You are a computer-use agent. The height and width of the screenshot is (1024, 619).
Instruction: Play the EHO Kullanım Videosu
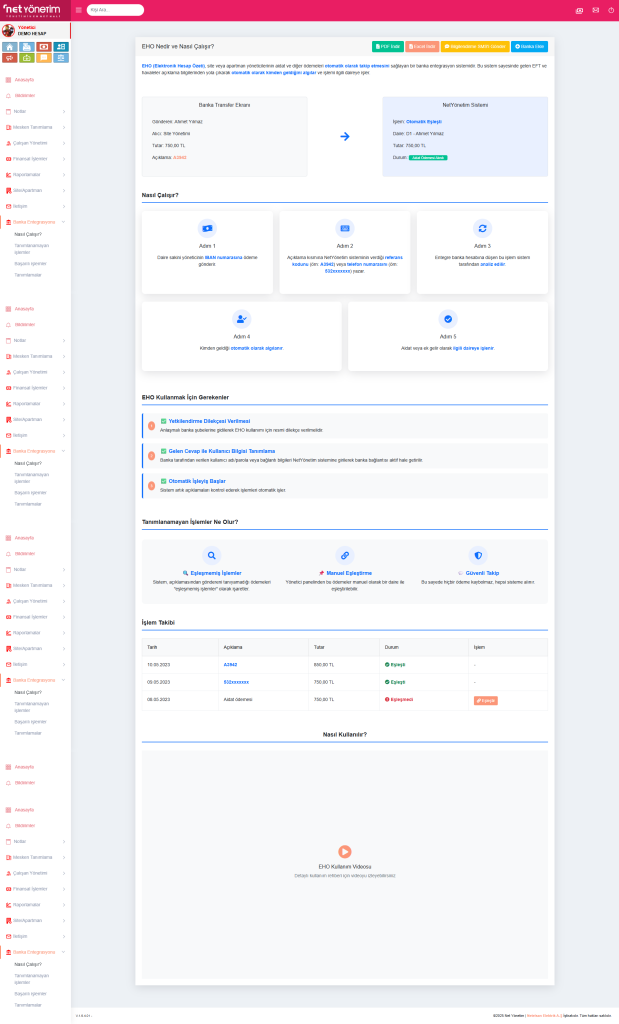345,851
